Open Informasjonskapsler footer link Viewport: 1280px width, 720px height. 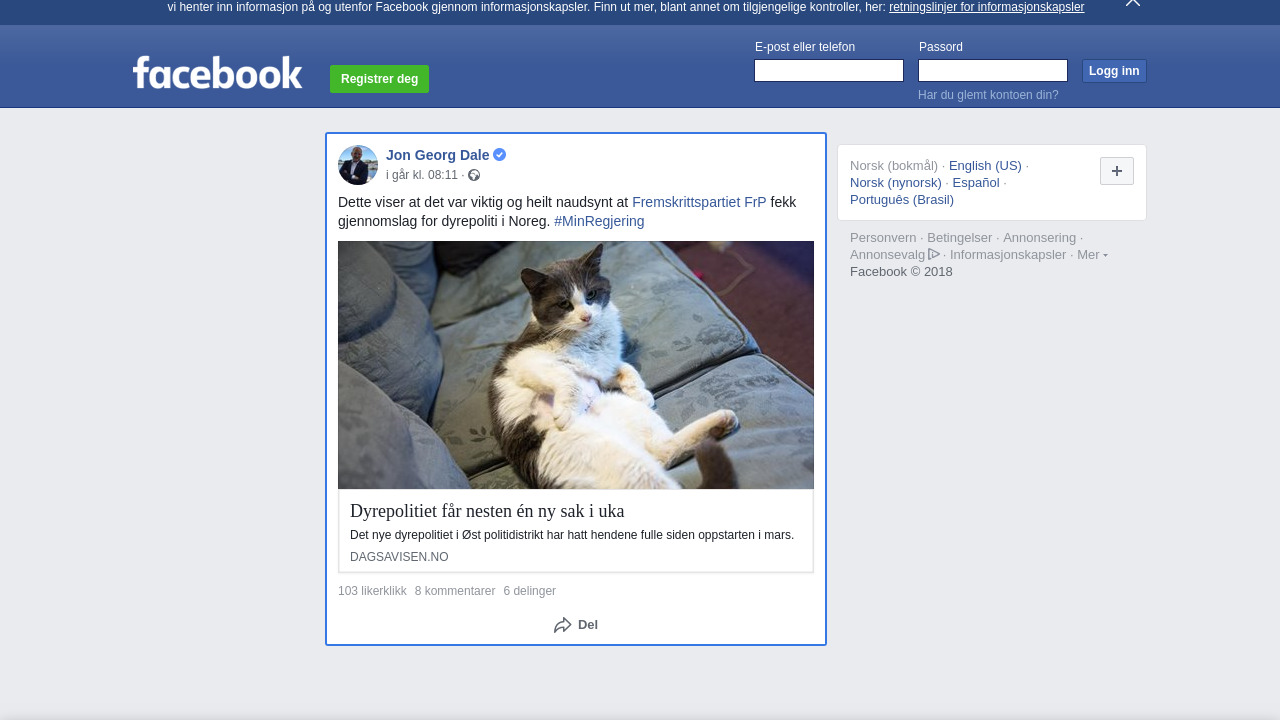coord(1008,254)
